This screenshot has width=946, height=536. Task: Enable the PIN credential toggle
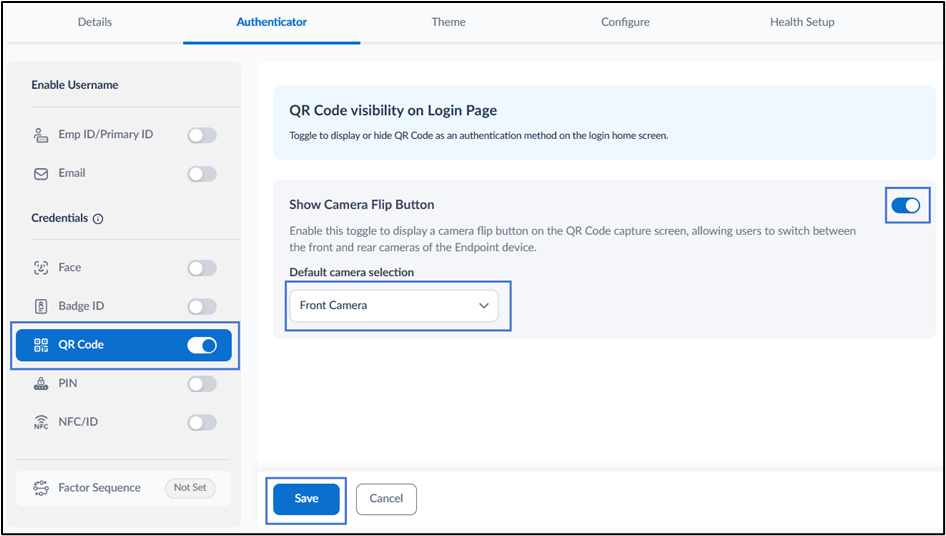pyautogui.click(x=202, y=384)
